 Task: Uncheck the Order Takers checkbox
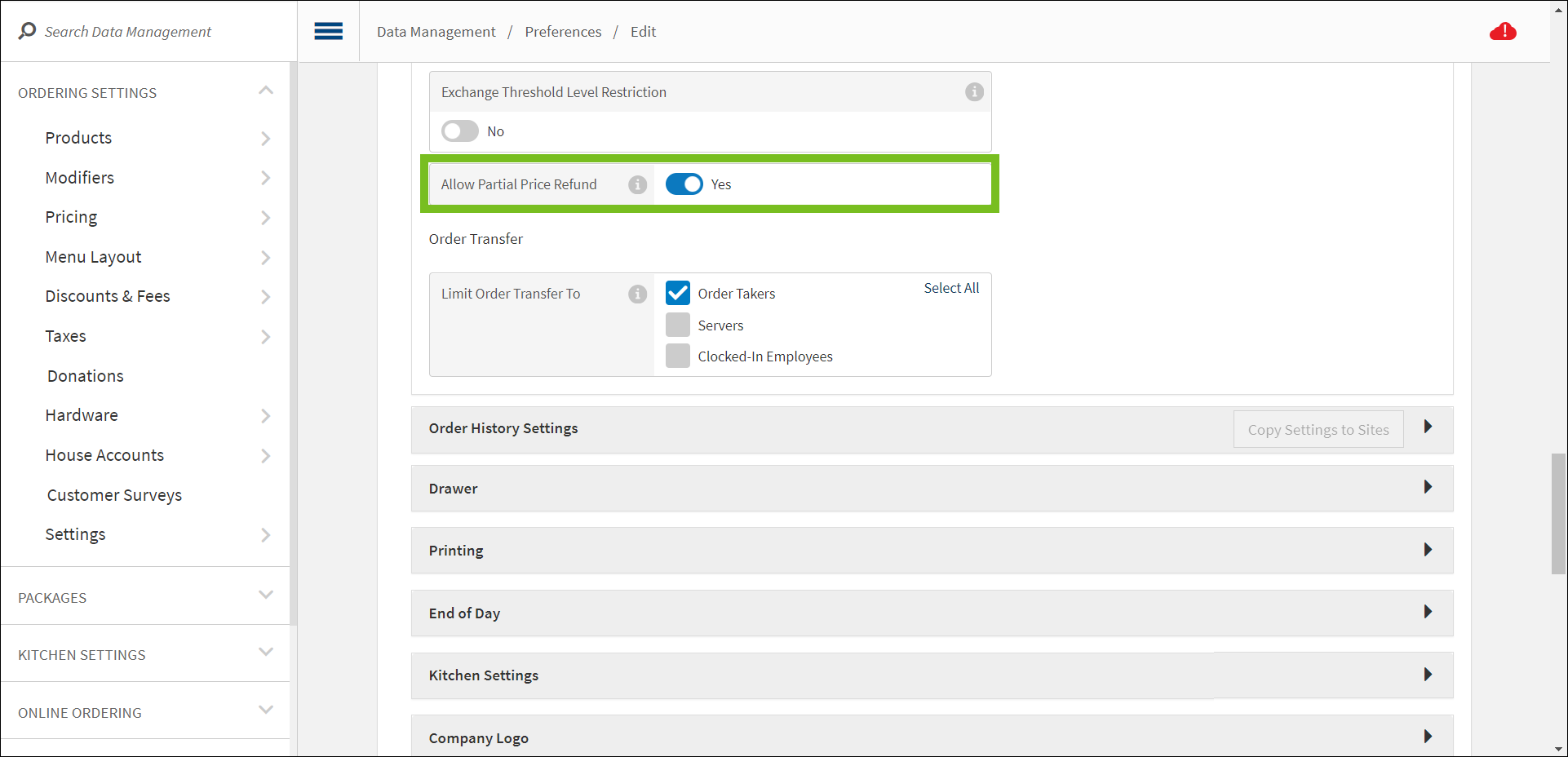tap(678, 293)
